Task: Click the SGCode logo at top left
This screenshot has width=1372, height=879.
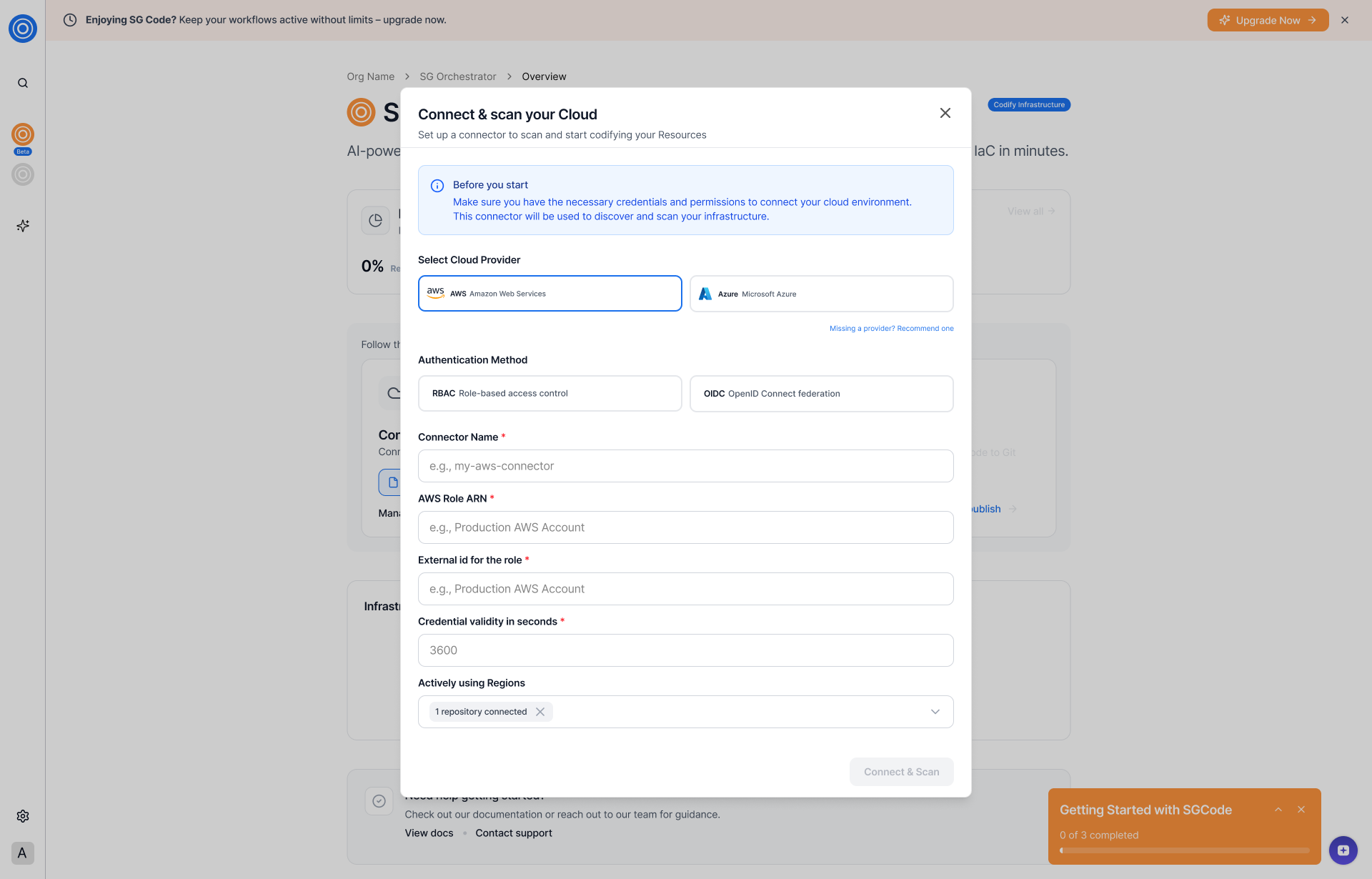Action: point(22,29)
